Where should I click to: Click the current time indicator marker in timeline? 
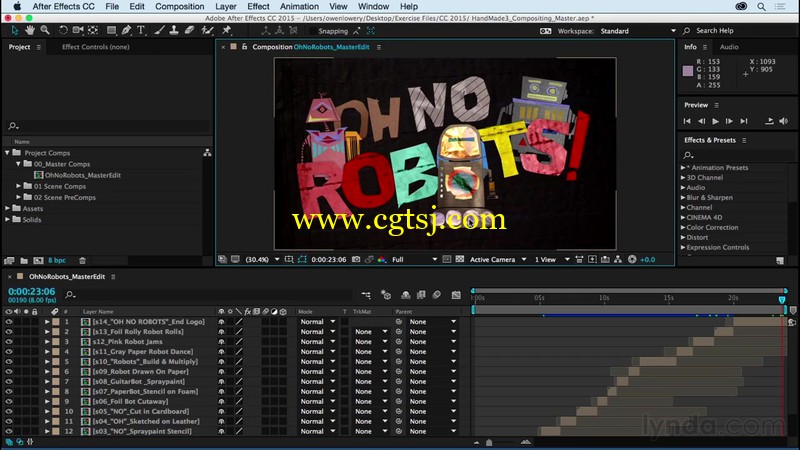click(782, 300)
